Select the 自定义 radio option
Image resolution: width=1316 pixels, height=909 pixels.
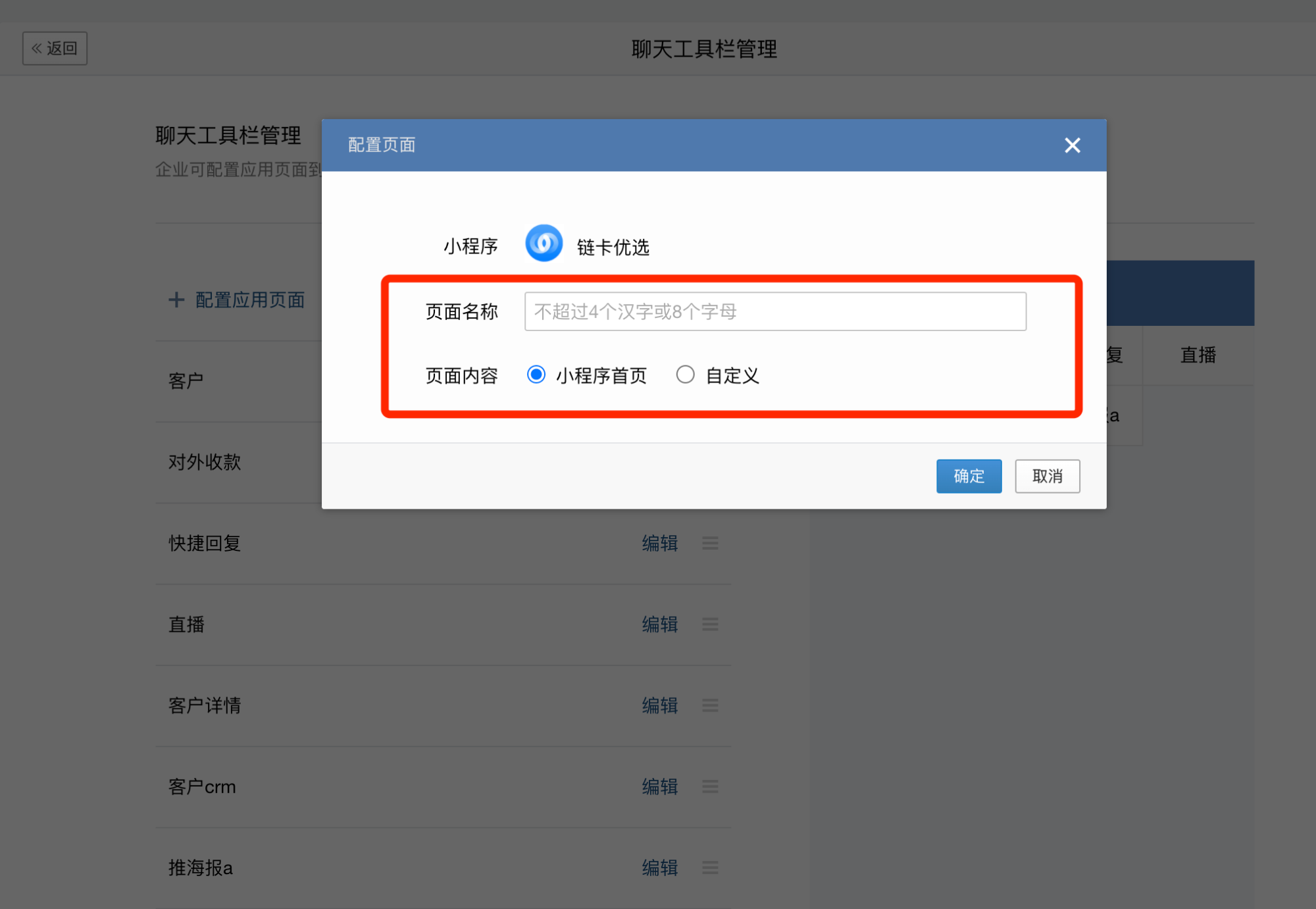click(x=685, y=375)
